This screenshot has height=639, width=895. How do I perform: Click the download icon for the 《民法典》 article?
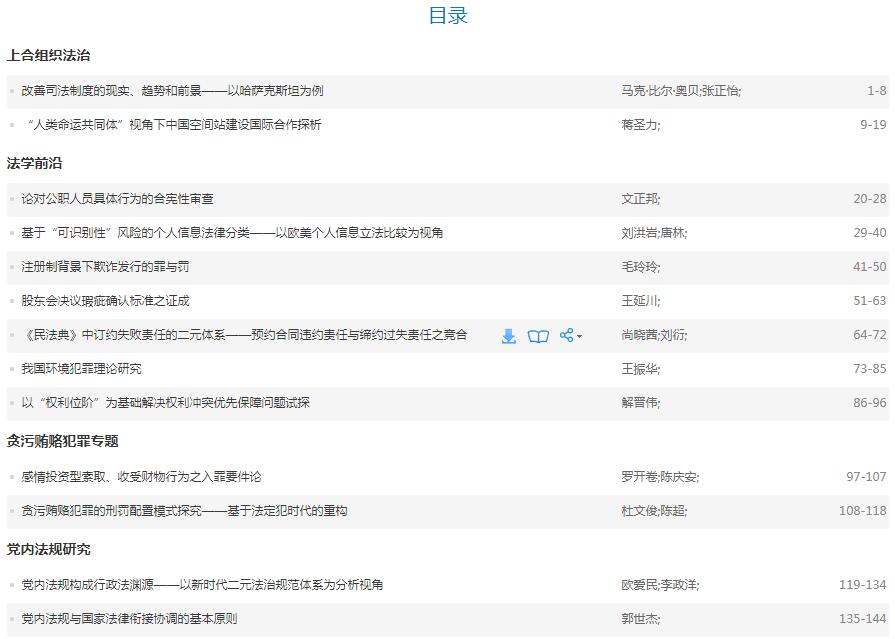tap(508, 336)
